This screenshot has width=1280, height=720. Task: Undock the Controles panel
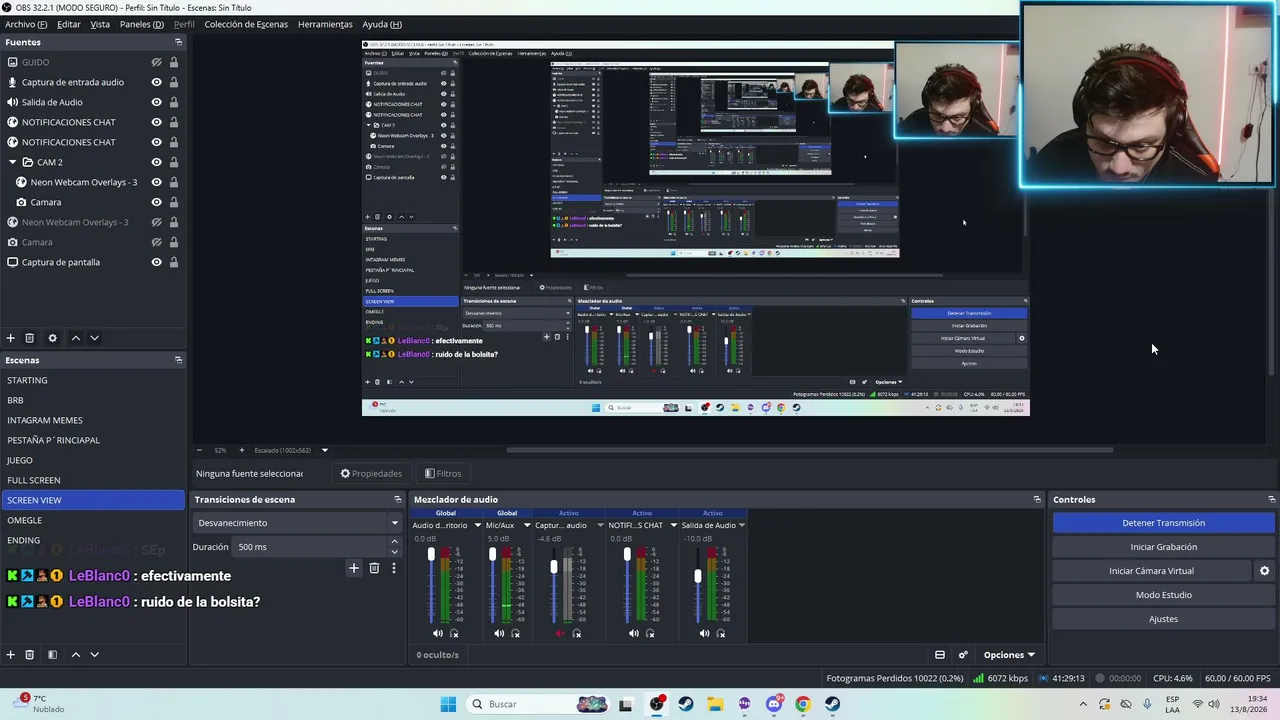tap(1271, 499)
